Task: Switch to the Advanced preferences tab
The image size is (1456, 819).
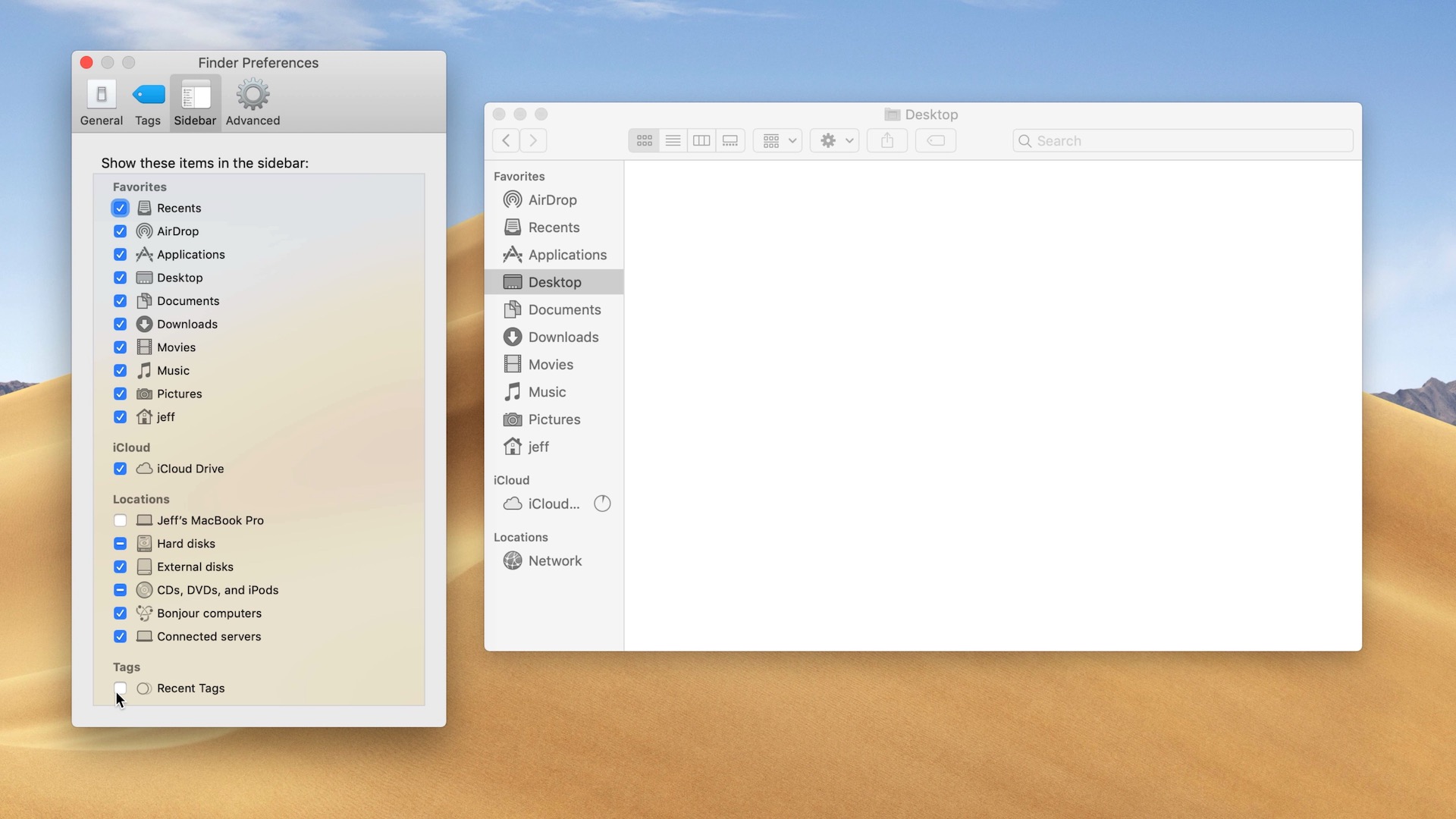Action: click(252, 101)
